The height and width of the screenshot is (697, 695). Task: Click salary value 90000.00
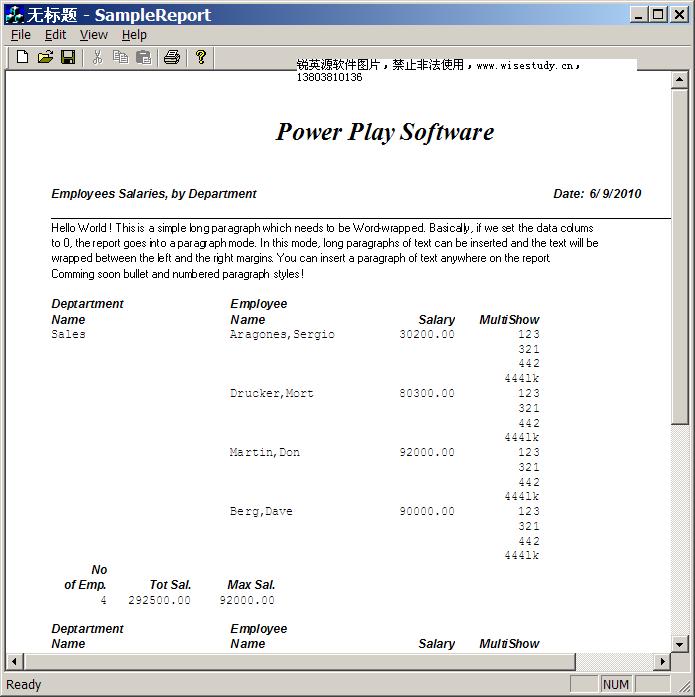click(x=427, y=512)
